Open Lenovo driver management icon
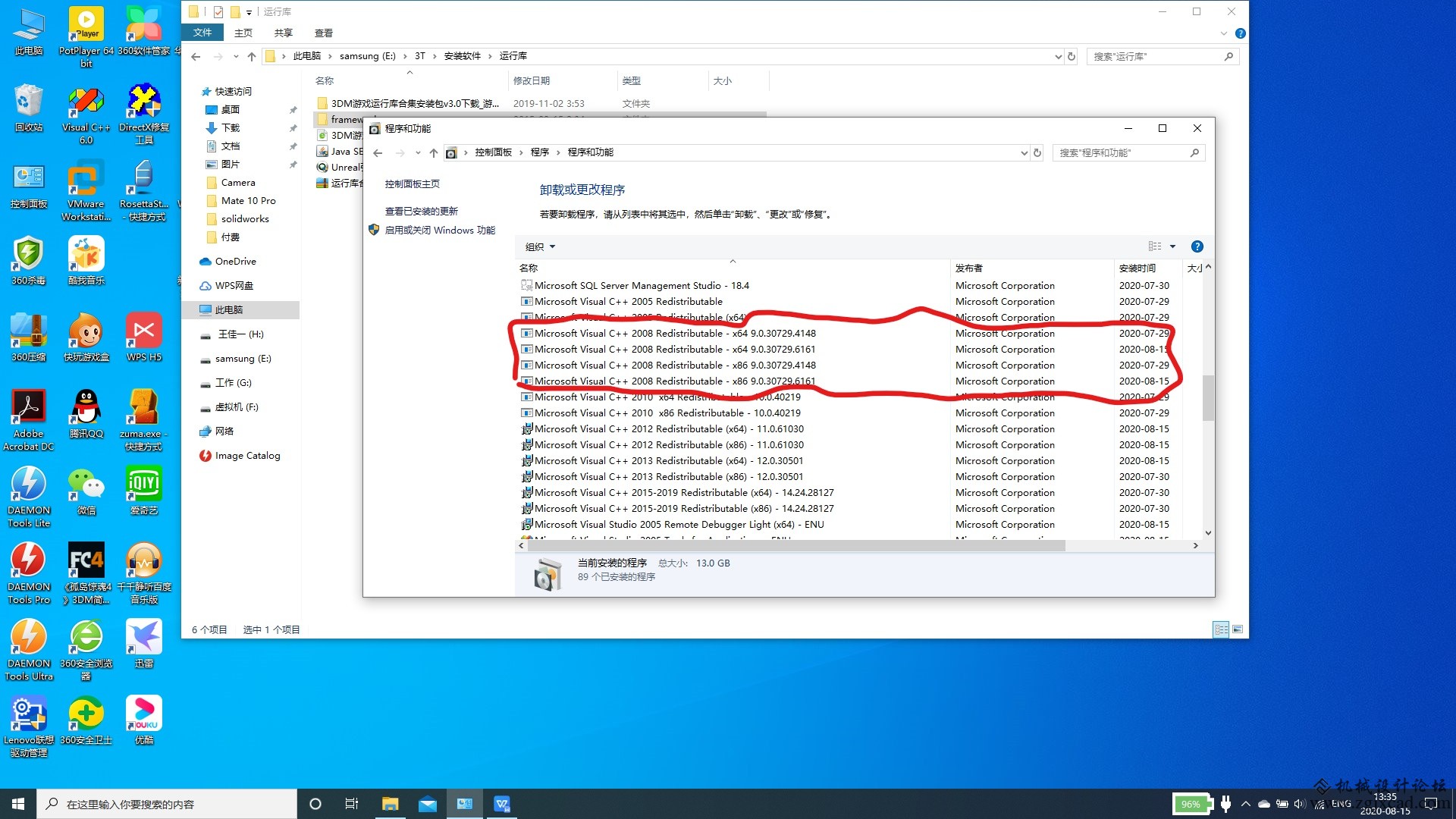Screen dimensions: 1456x819 (29, 726)
